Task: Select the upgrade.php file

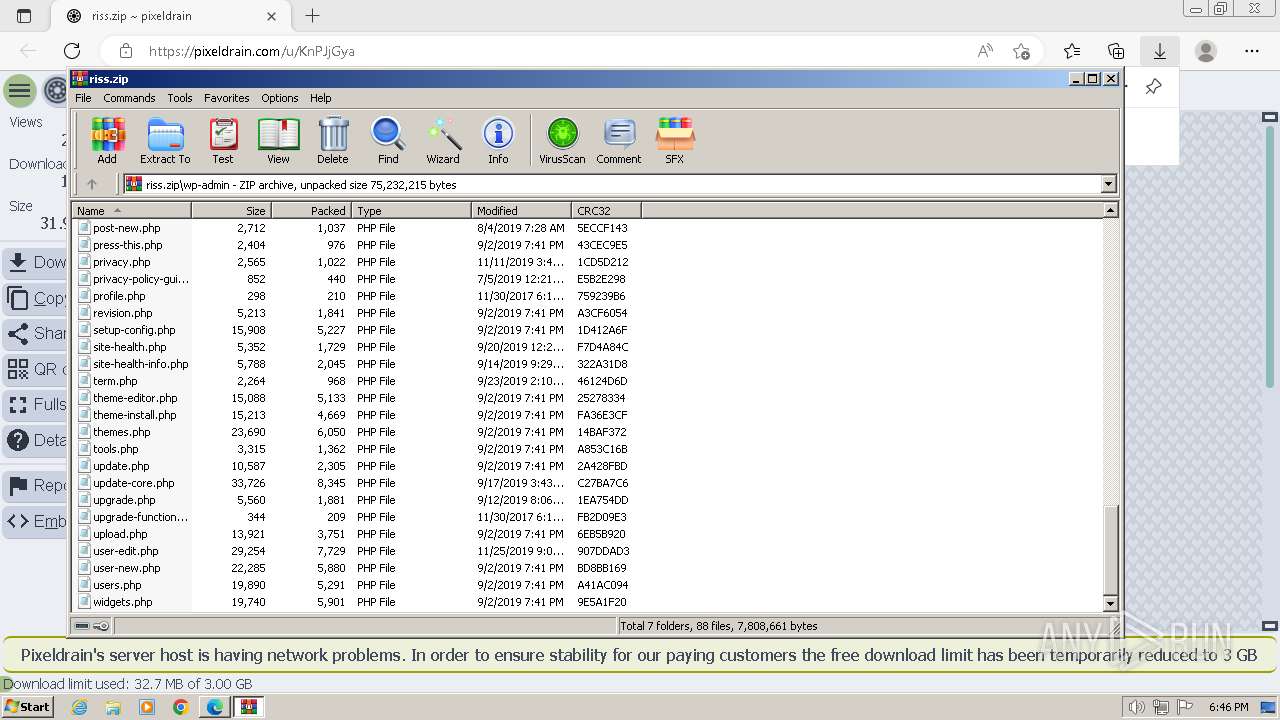Action: [x=124, y=500]
